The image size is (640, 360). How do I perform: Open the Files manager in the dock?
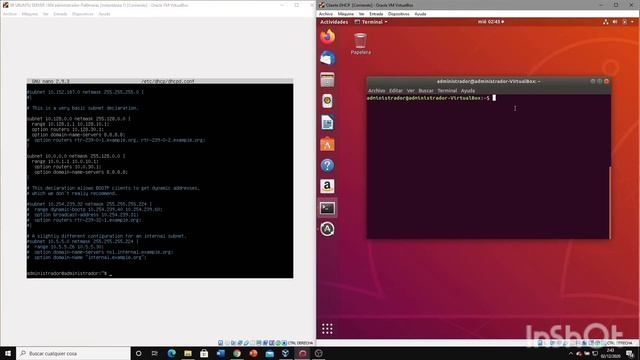tap(327, 80)
